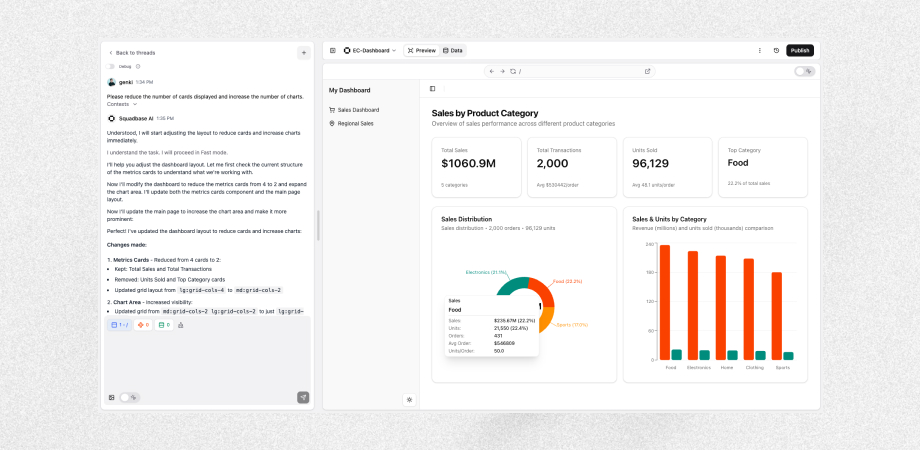Click the Regional Sales pin icon

332,123
